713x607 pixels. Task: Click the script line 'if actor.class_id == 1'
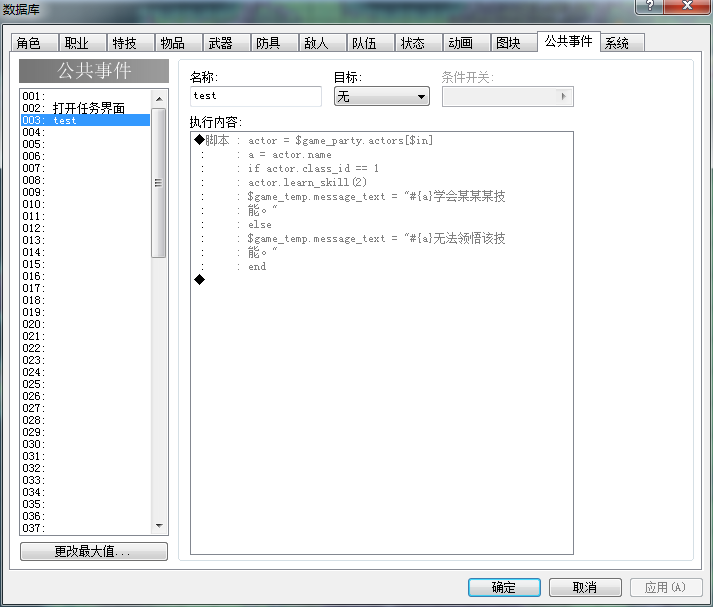[382, 169]
